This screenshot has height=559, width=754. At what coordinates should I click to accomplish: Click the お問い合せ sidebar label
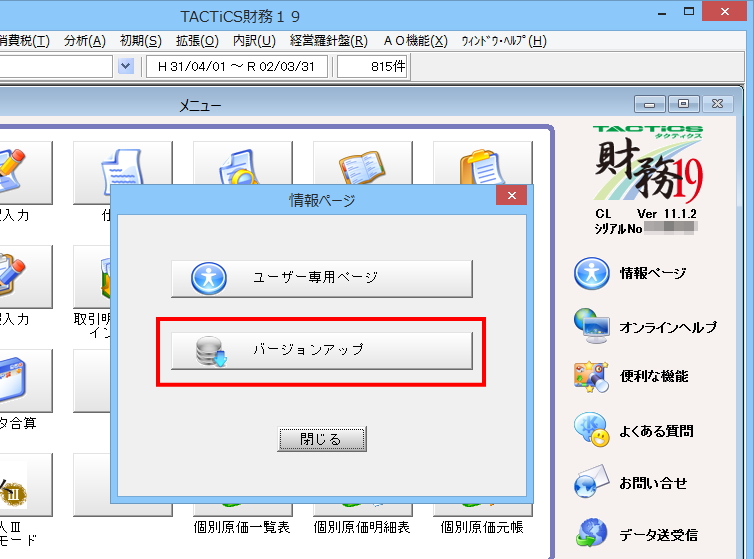(653, 483)
